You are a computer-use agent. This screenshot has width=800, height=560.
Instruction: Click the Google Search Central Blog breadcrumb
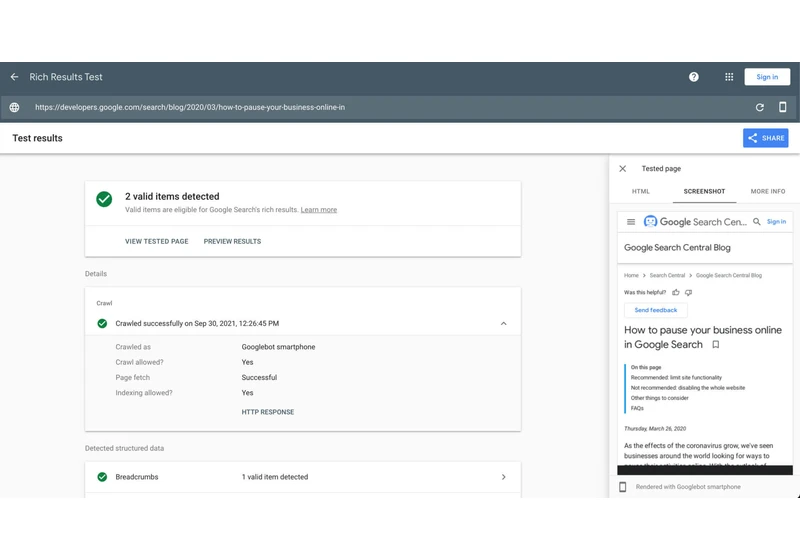click(729, 275)
